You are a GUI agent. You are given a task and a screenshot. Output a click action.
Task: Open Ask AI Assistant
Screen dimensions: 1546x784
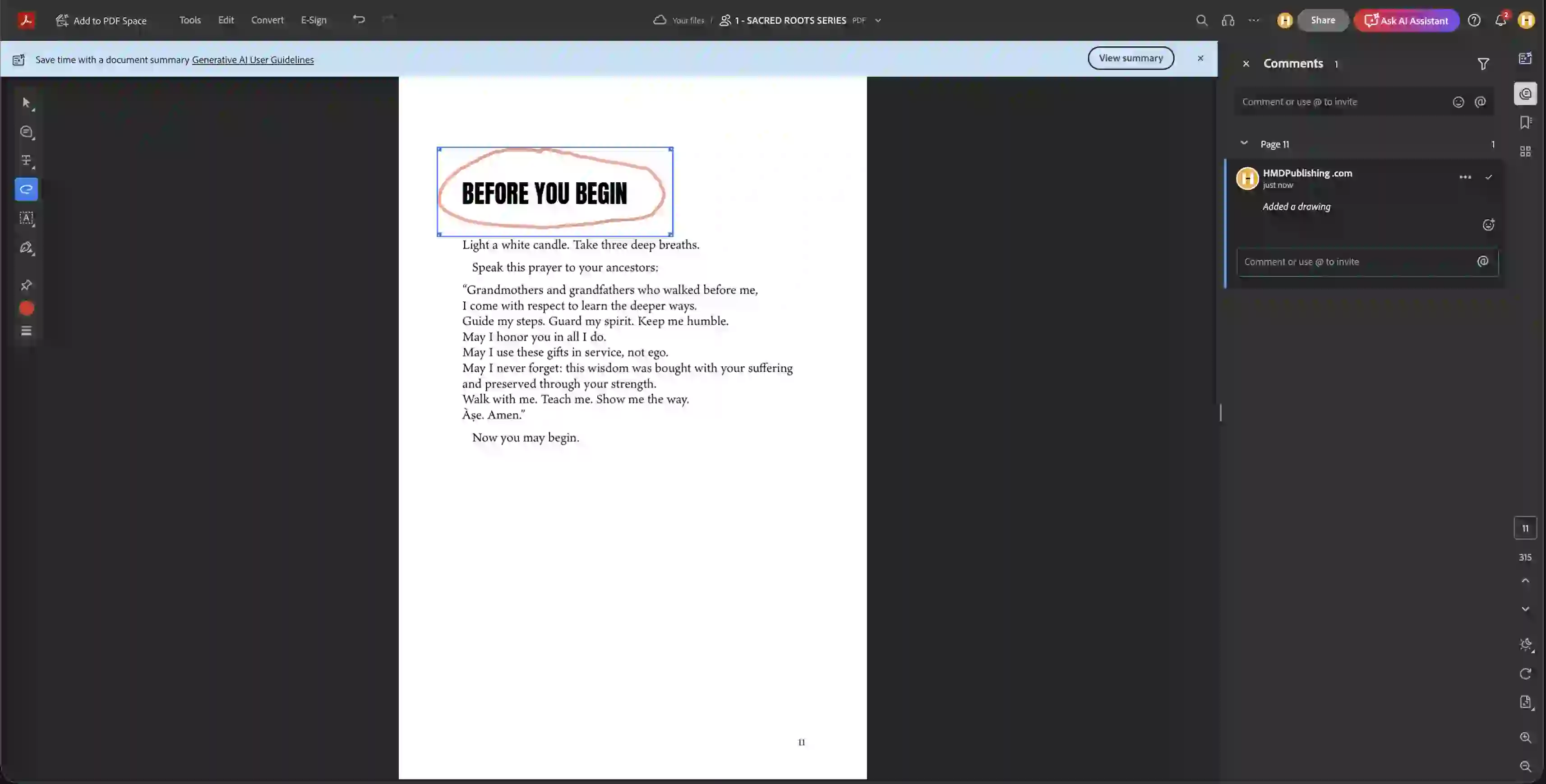[1406, 20]
